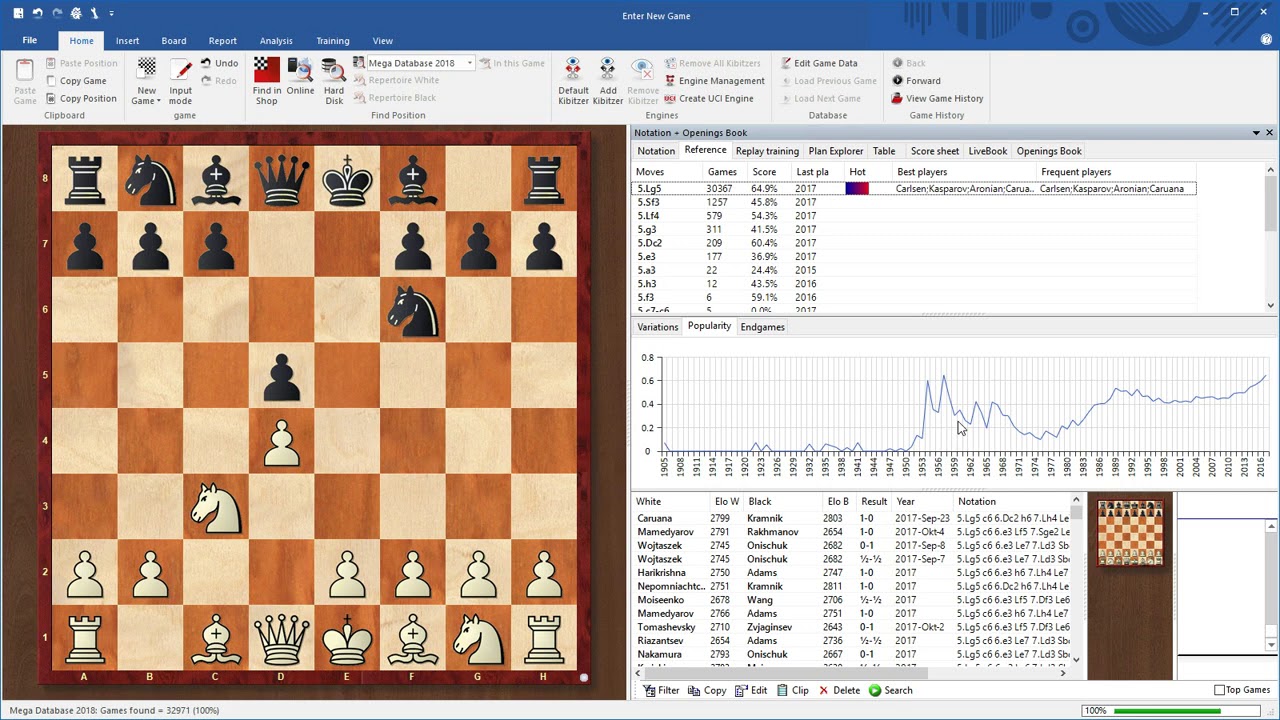Open the quick access toolbar customize arrow
This screenshot has width=1280, height=720.
coord(111,14)
